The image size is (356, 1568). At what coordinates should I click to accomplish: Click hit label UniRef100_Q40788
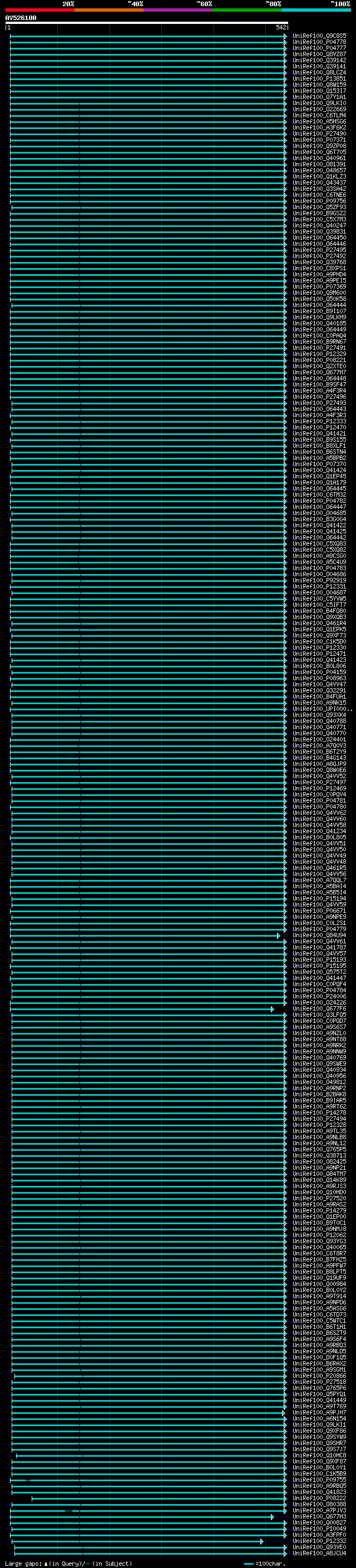[319, 721]
